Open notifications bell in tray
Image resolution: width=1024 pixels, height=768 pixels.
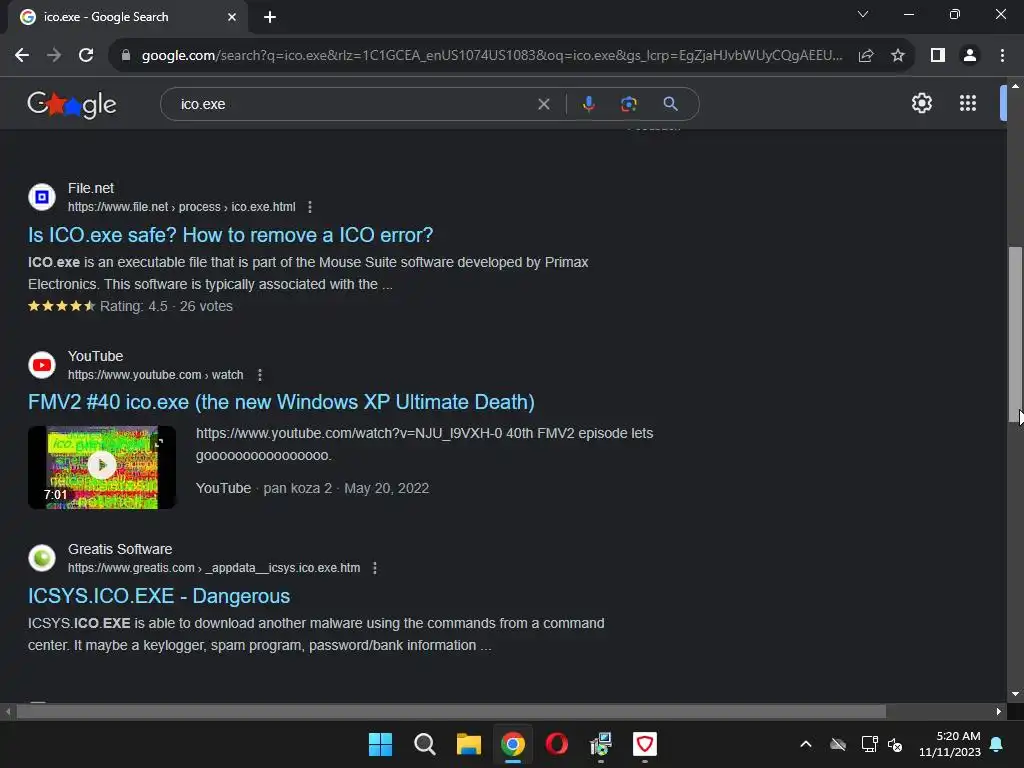coord(997,744)
